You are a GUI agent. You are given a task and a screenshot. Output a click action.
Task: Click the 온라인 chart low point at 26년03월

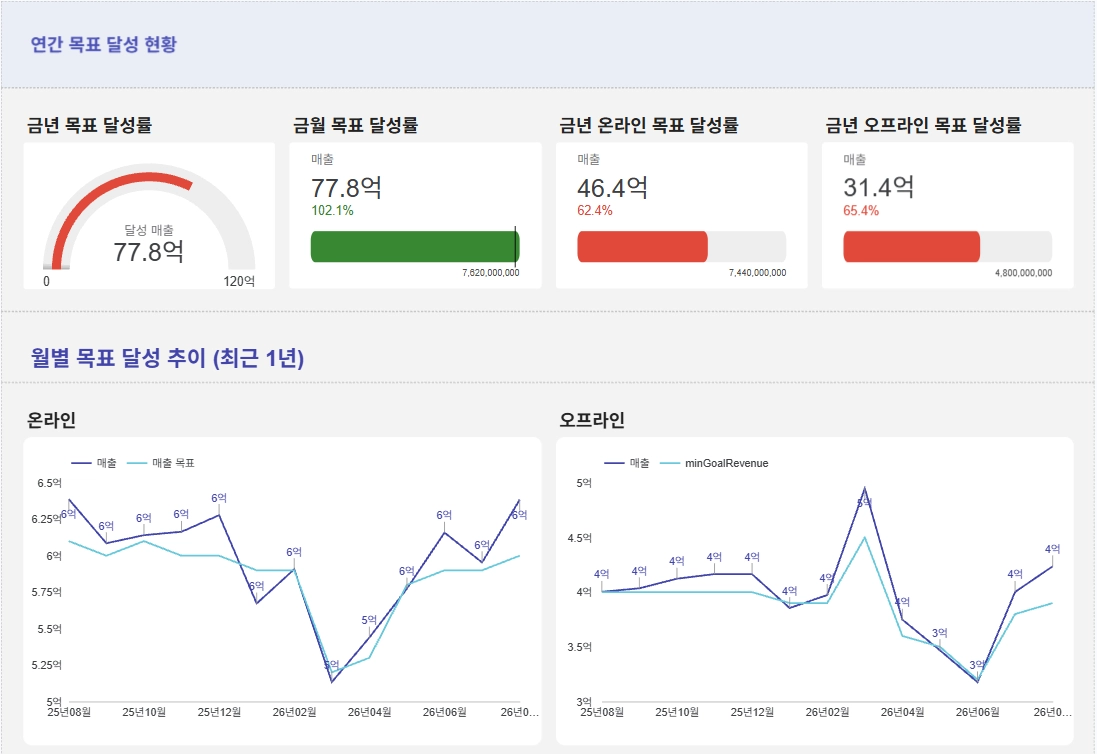332,682
